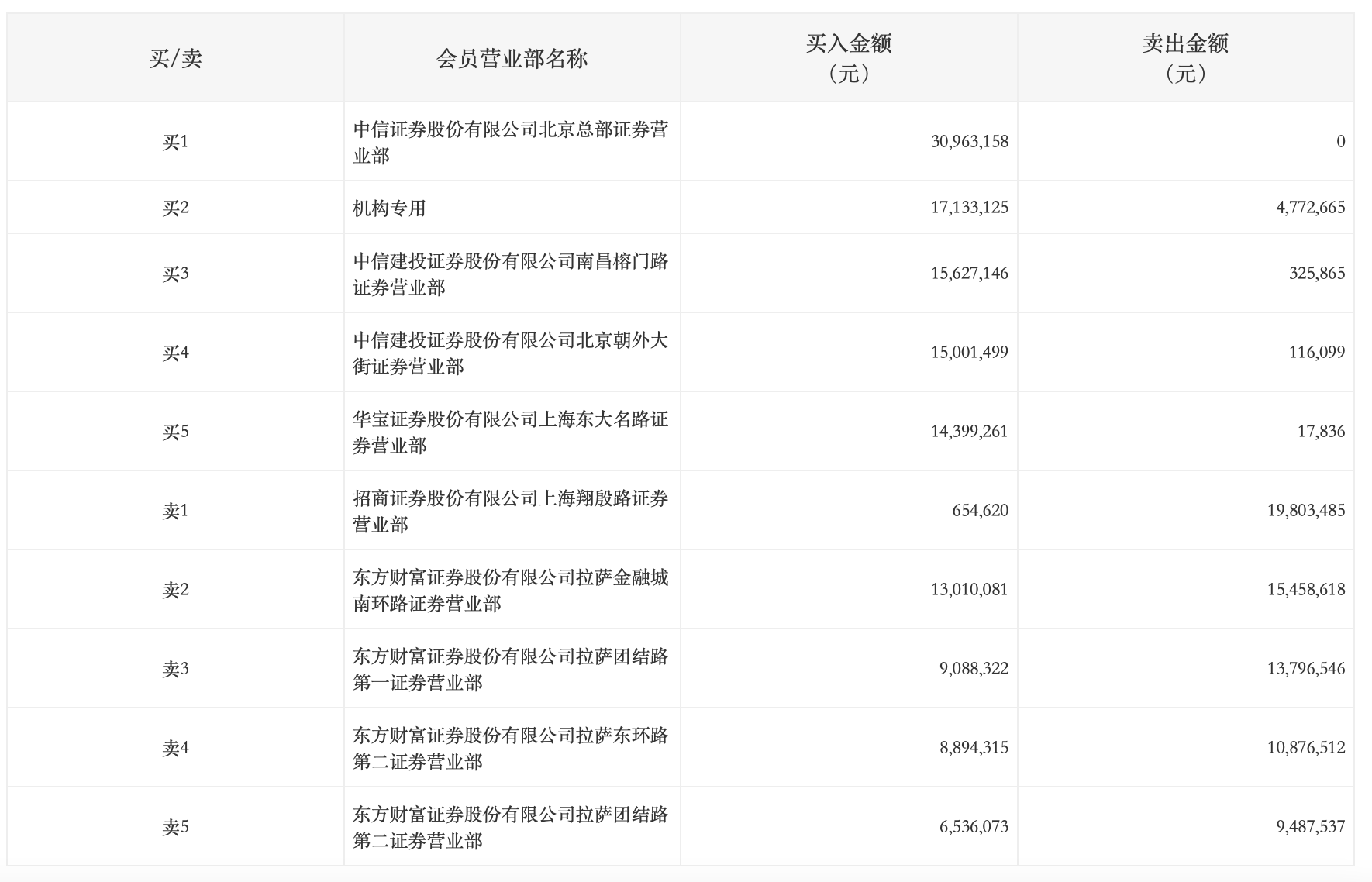The height and width of the screenshot is (882, 1372).
Task: Click 中信建投证券北京朝外大街证券营业部 name
Action: click(511, 353)
